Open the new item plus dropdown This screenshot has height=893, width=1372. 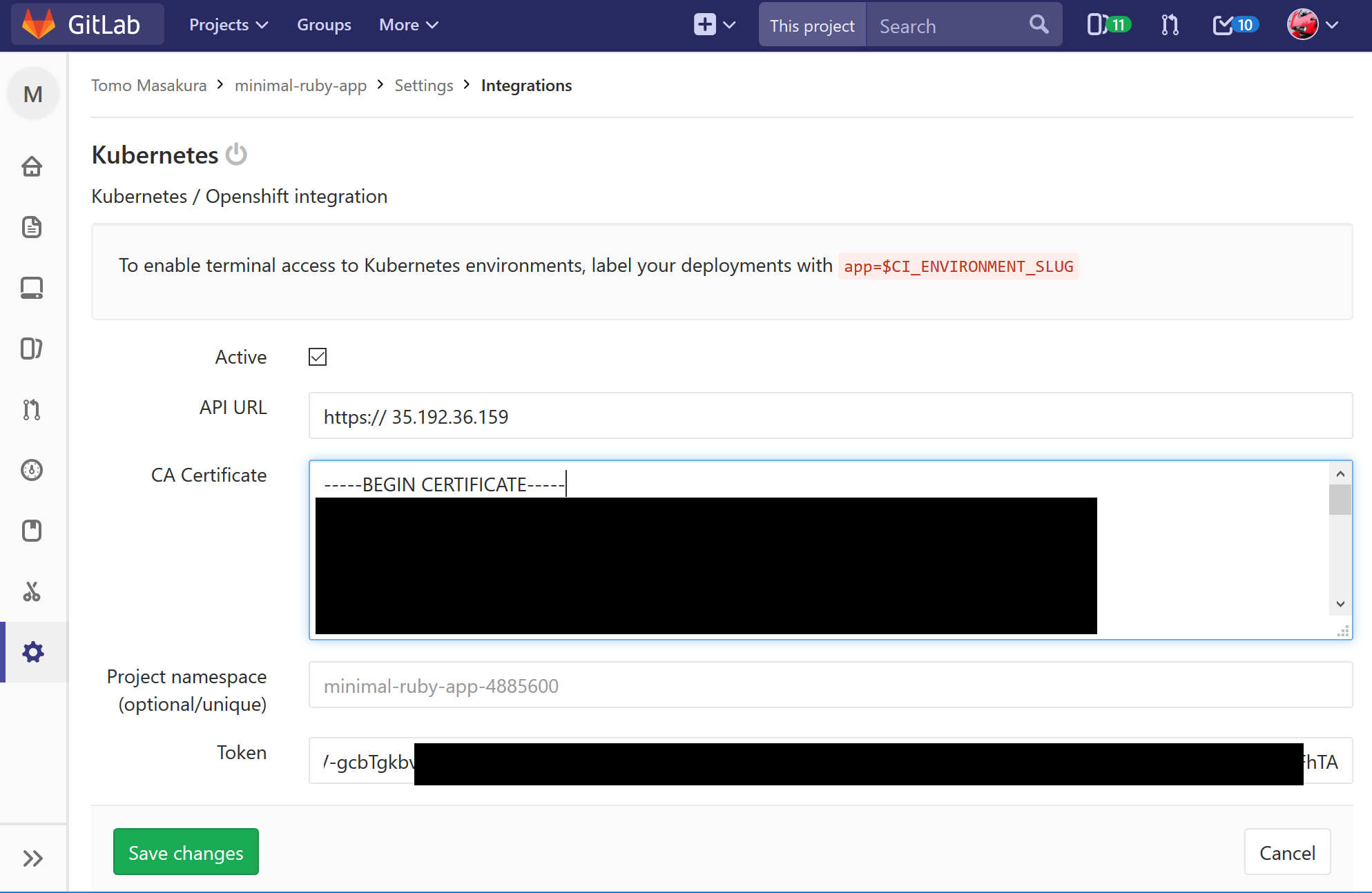715,24
